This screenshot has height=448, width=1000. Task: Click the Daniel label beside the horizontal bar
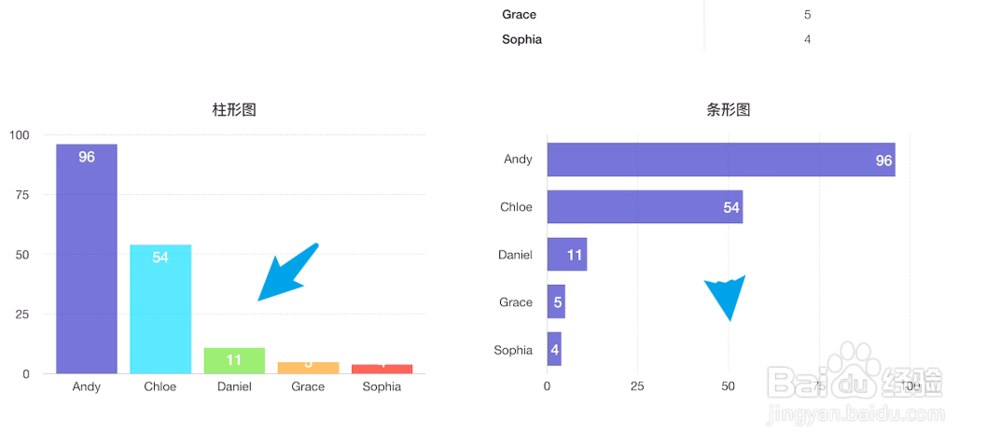pos(515,255)
